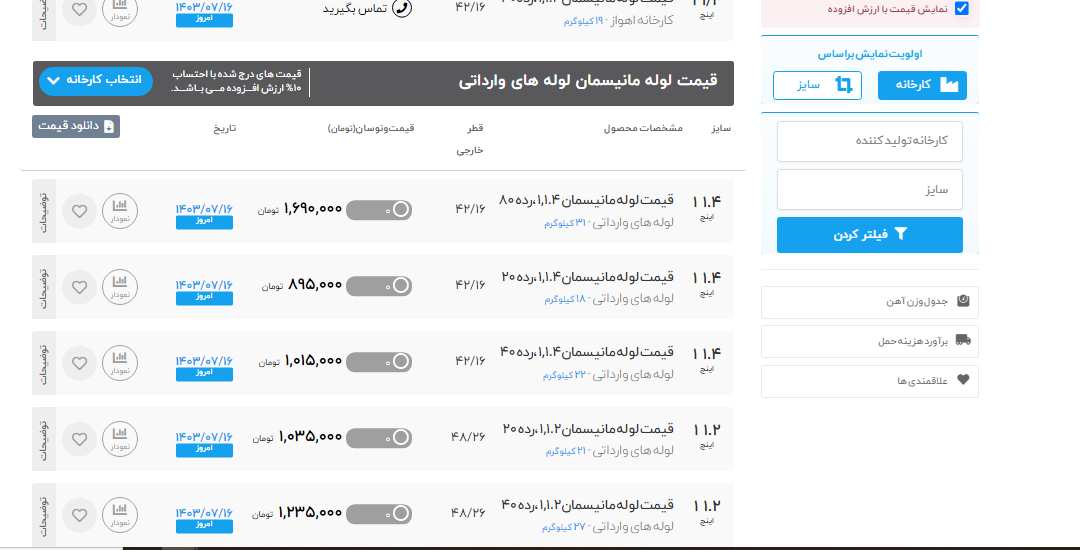1080x550 pixels.
Task: Click chart icon for 1,690,000 toman row
Action: point(120,211)
